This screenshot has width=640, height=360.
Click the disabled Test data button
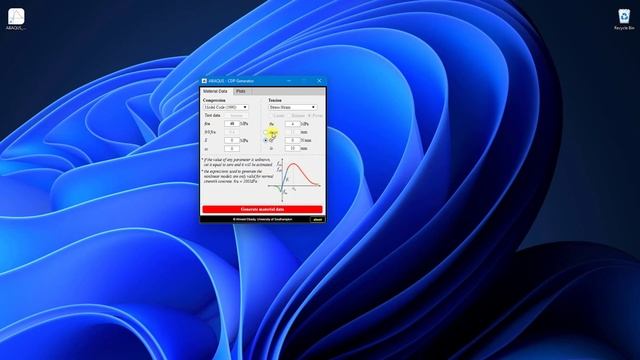click(236, 116)
